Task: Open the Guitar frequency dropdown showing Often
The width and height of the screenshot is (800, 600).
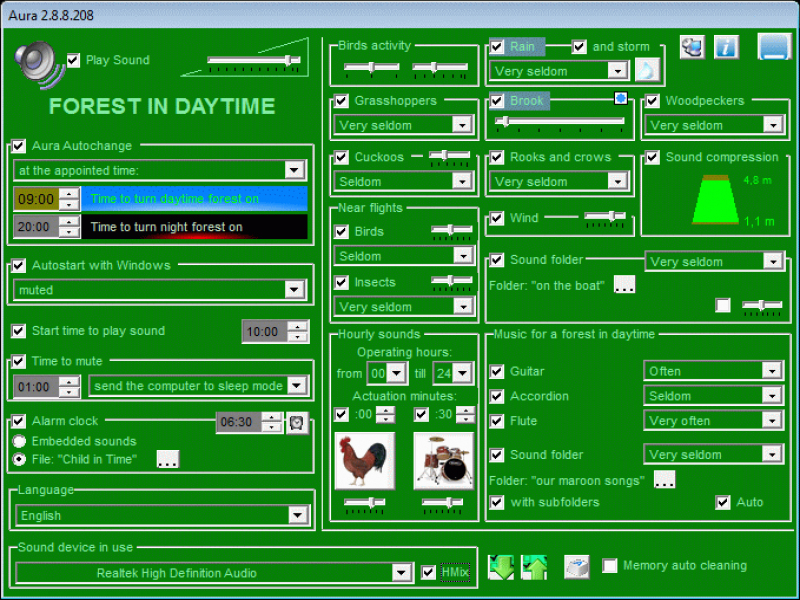Action: click(771, 371)
